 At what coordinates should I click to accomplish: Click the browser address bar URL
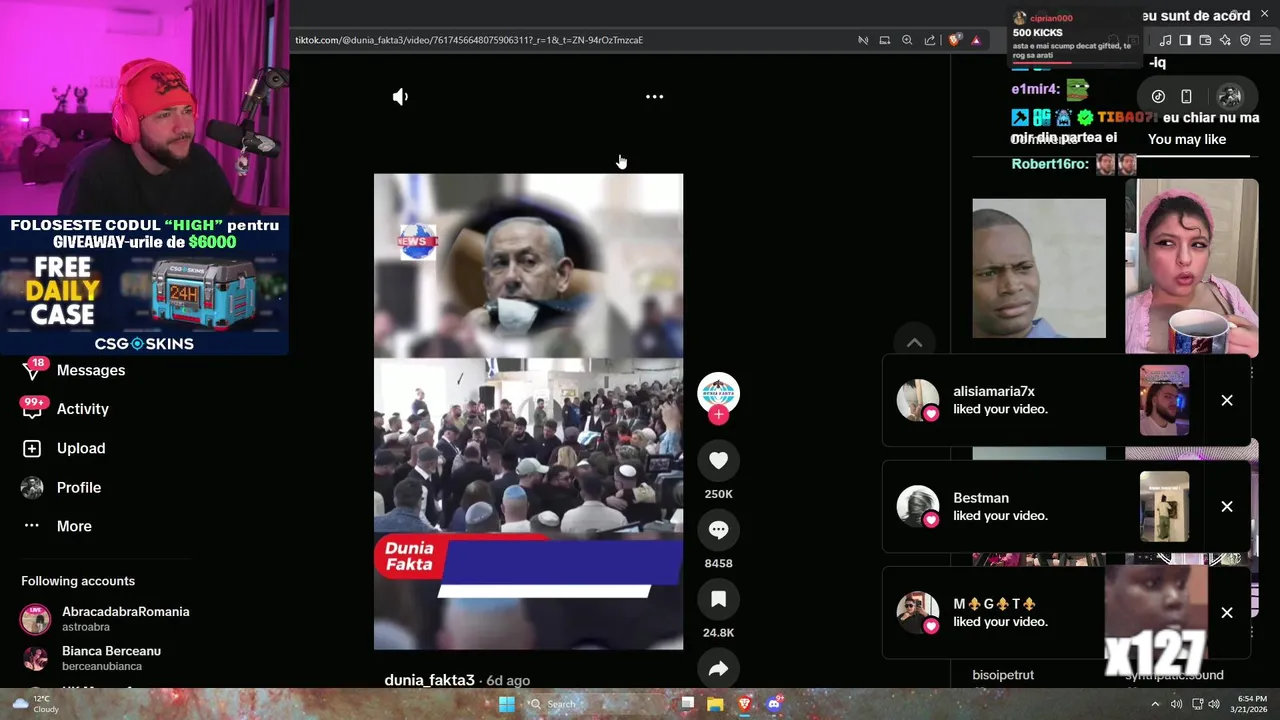tap(469, 40)
